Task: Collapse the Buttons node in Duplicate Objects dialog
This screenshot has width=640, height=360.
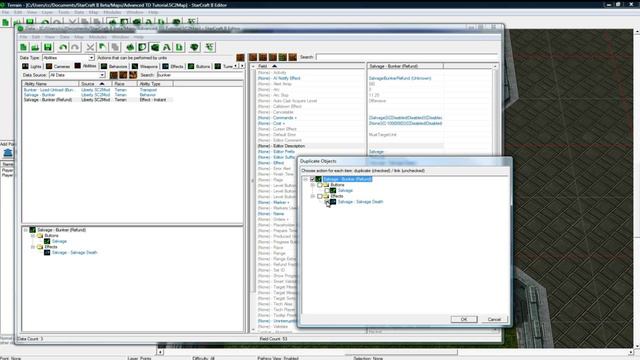Action: tap(313, 185)
